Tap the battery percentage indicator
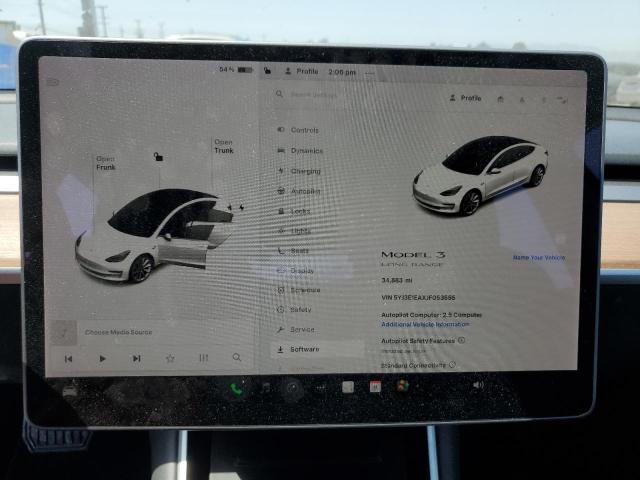Viewport: 640px width, 480px height. [236, 69]
